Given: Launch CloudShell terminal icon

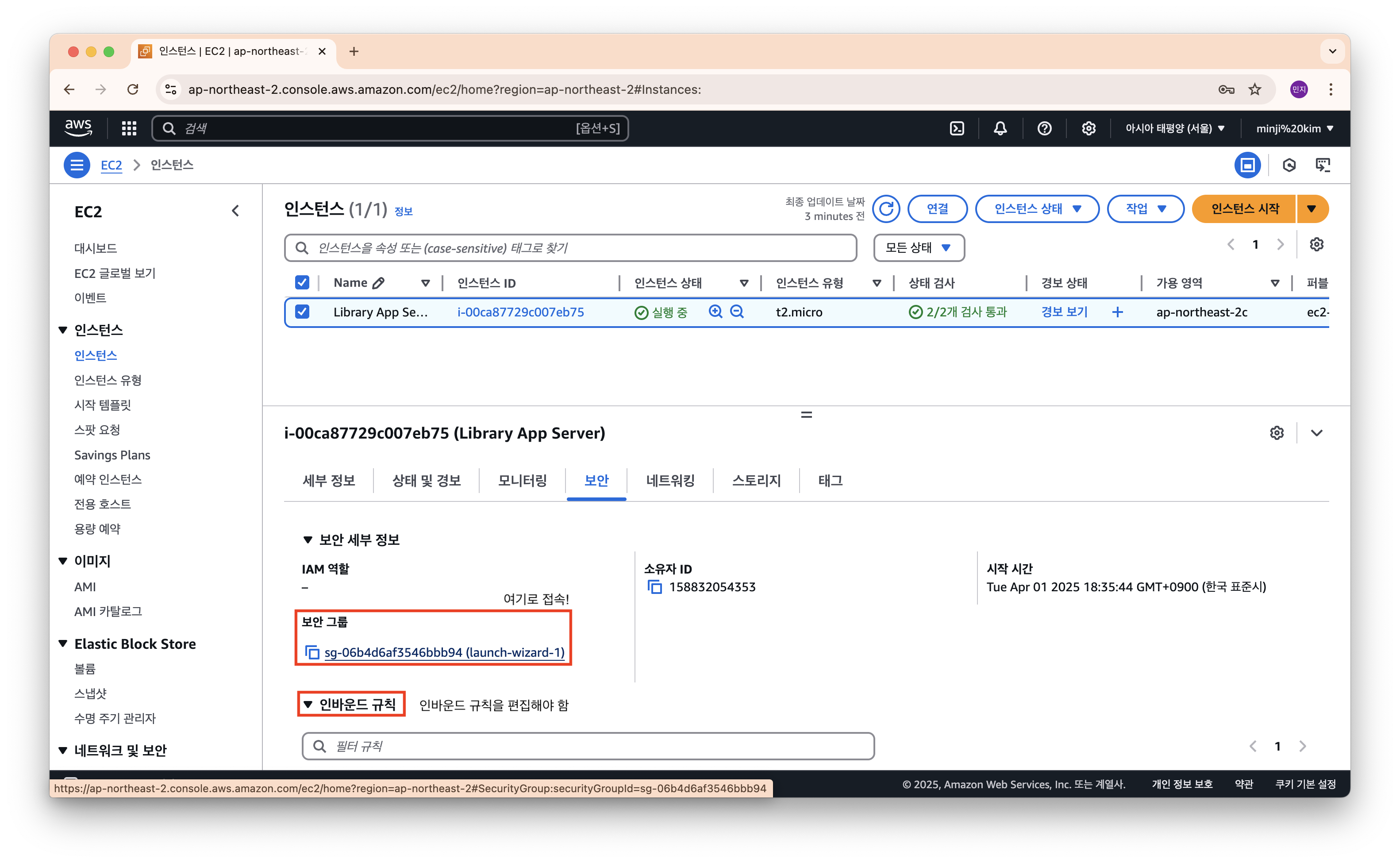Looking at the screenshot, I should 957,128.
